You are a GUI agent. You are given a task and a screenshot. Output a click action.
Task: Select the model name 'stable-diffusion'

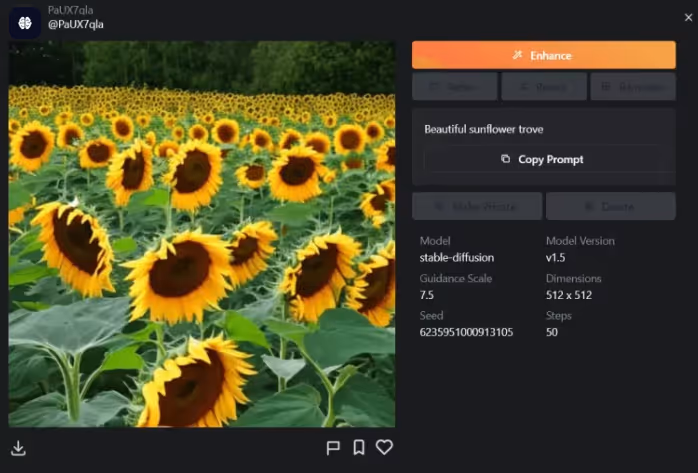point(457,258)
